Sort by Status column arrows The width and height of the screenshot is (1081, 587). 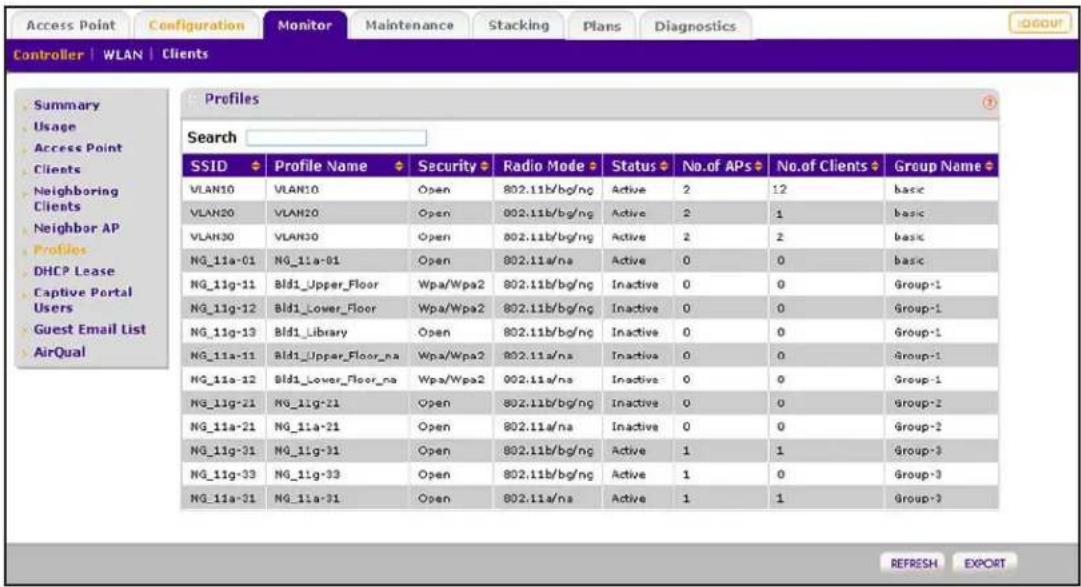tap(664, 166)
